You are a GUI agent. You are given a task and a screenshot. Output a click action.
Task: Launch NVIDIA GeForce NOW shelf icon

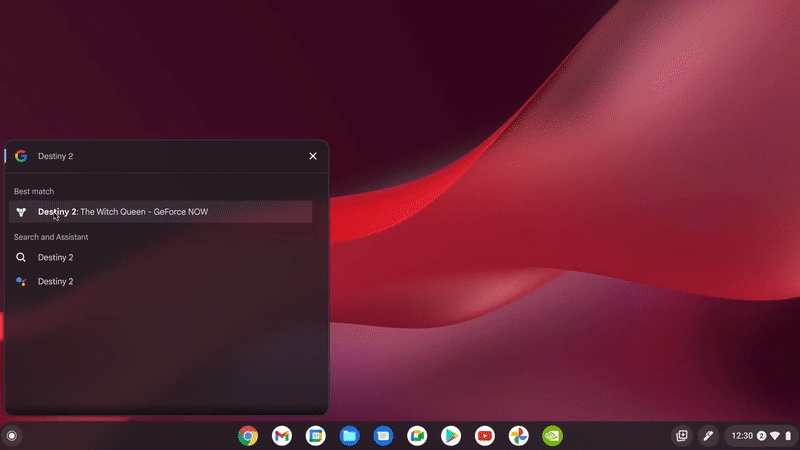(552, 435)
